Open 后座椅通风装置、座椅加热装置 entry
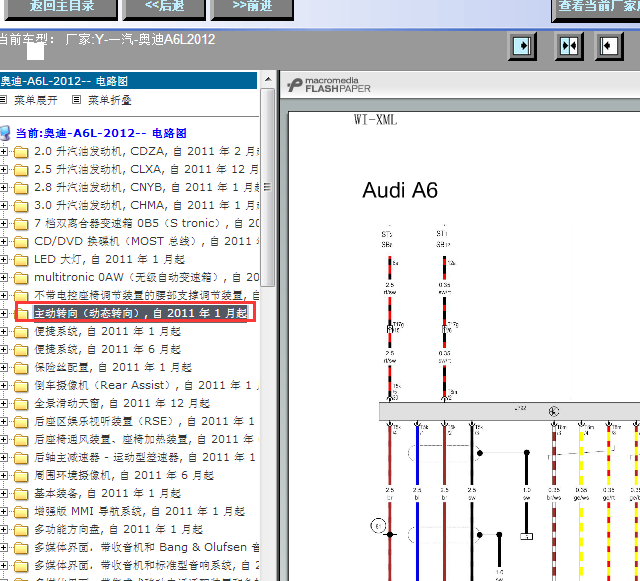 click(x=146, y=439)
